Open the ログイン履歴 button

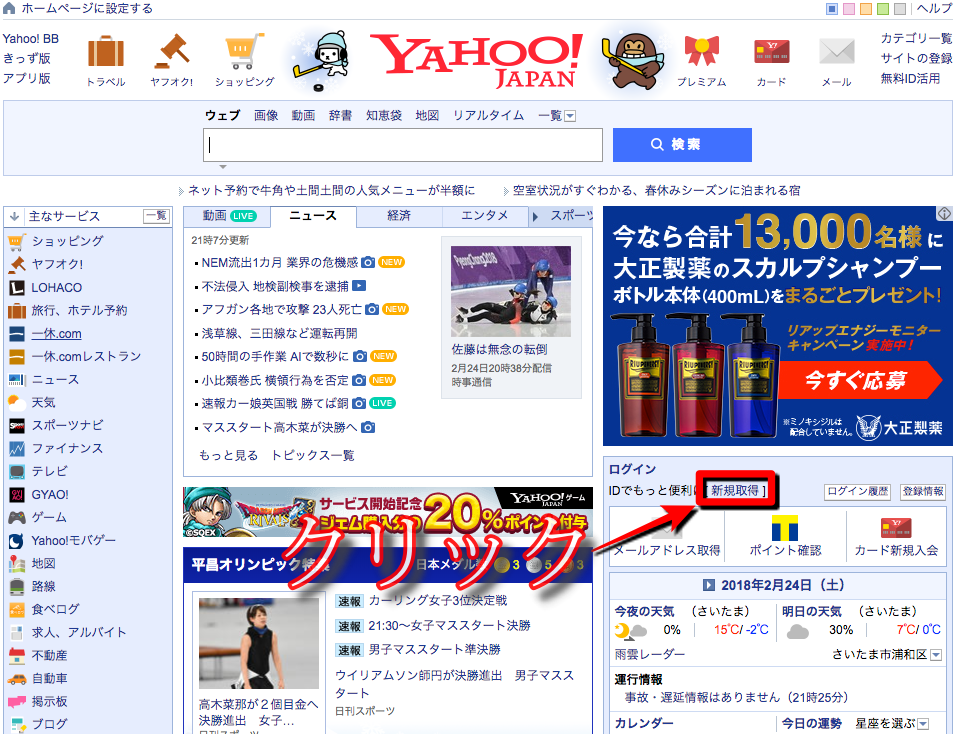click(x=857, y=491)
